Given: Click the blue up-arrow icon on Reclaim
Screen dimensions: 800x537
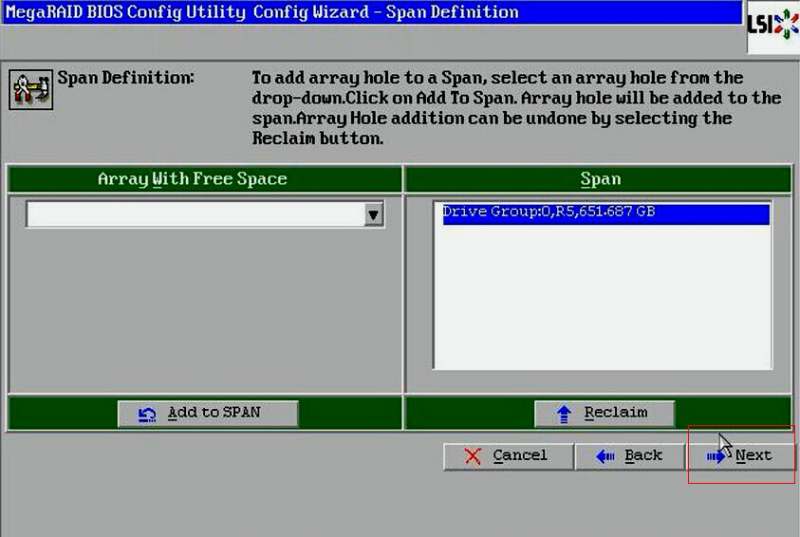Looking at the screenshot, I should tap(565, 413).
